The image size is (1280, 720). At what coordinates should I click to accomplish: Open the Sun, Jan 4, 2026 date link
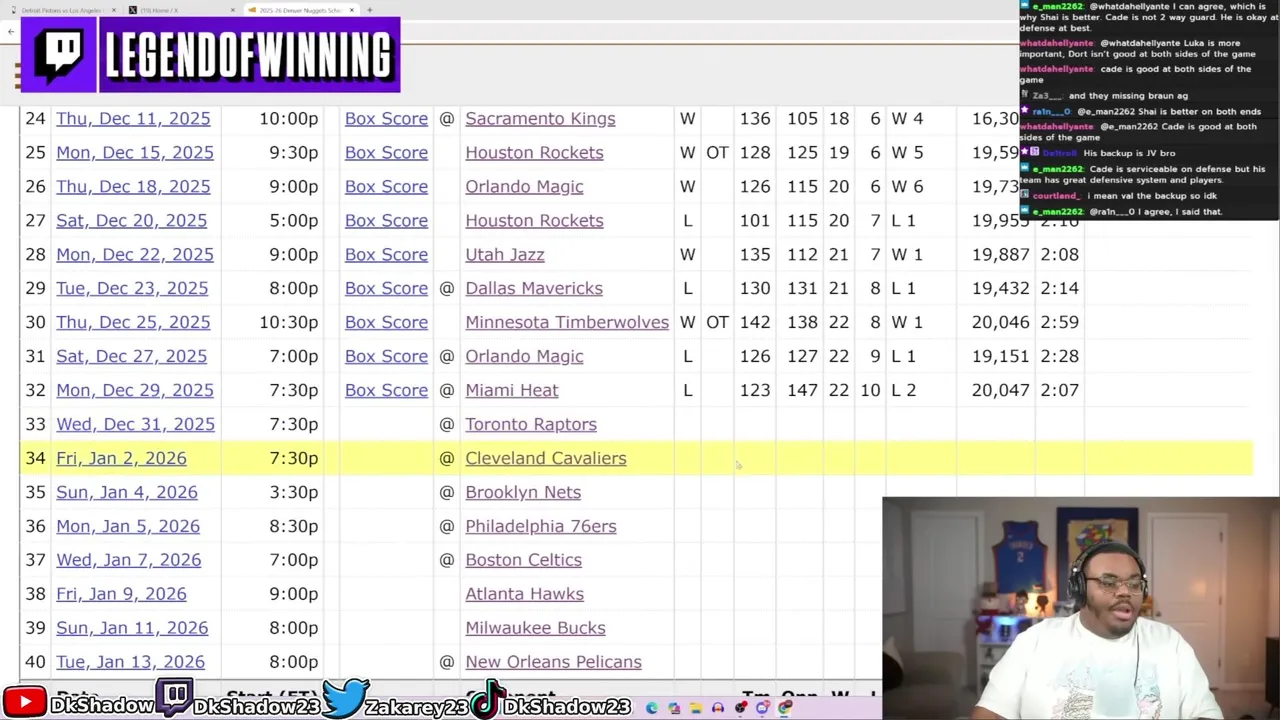point(127,493)
